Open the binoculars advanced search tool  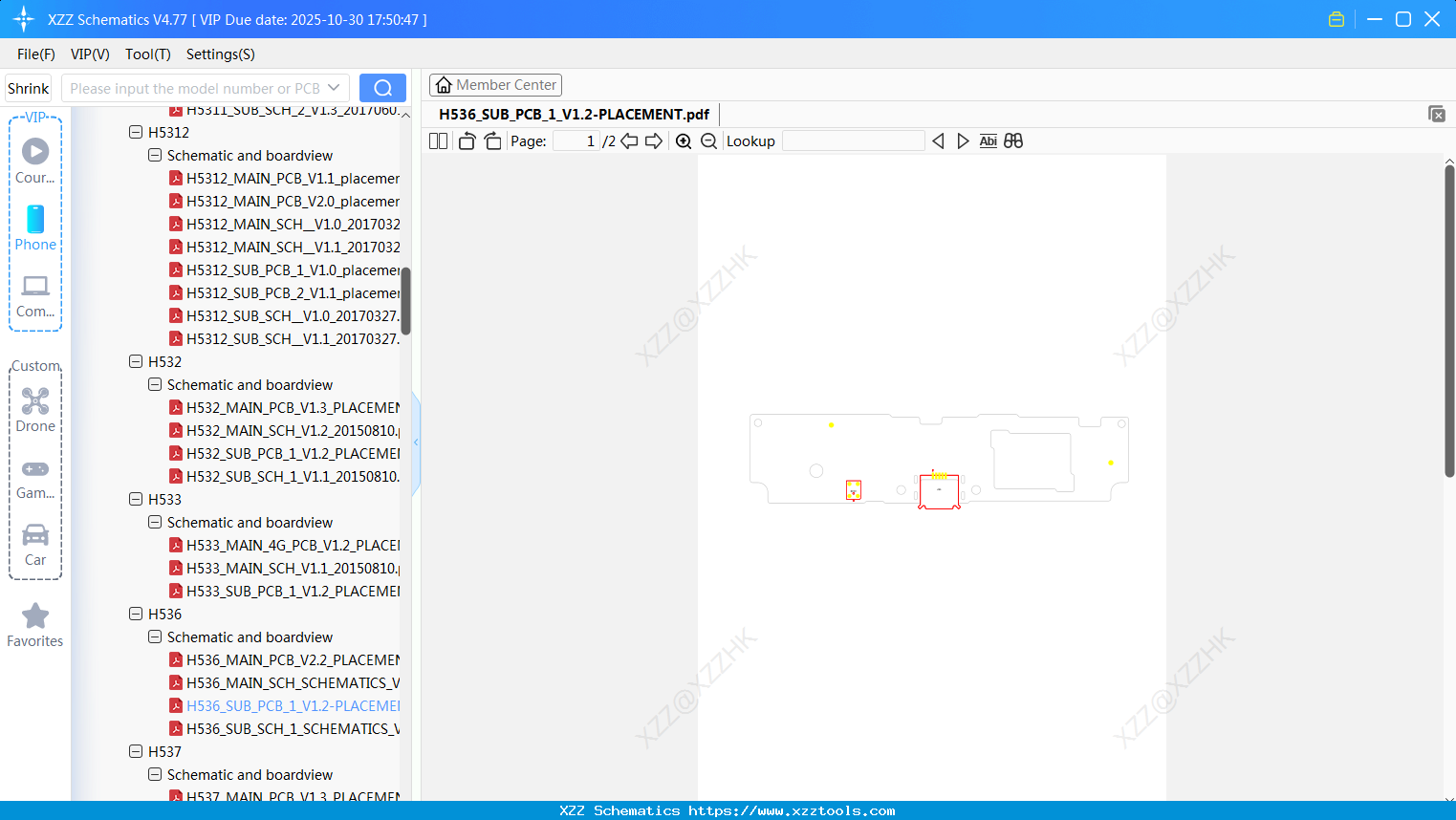tap(1012, 140)
